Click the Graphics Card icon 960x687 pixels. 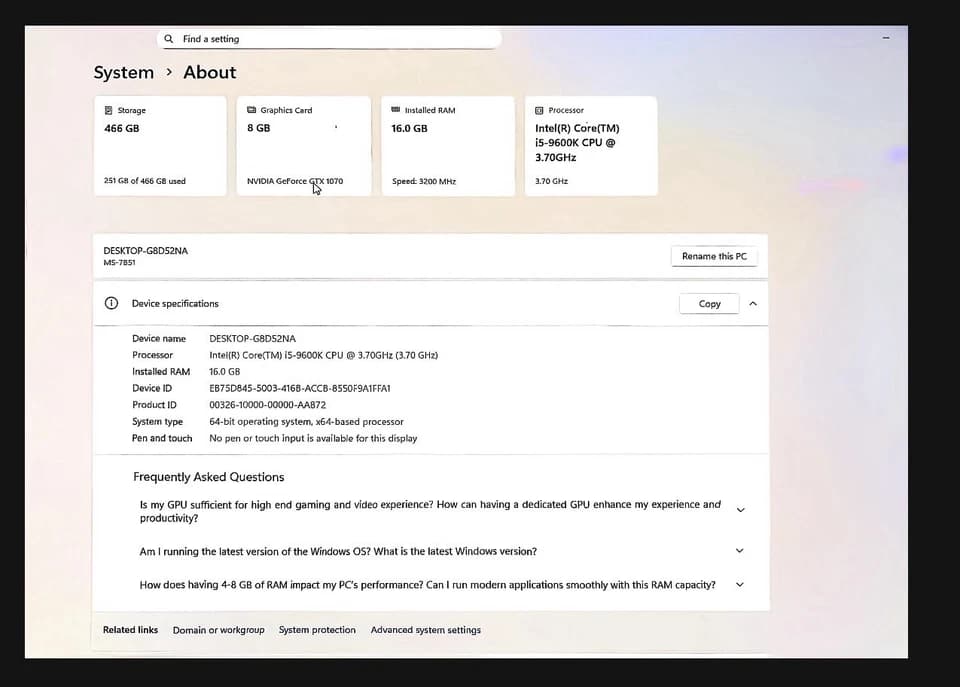[251, 110]
